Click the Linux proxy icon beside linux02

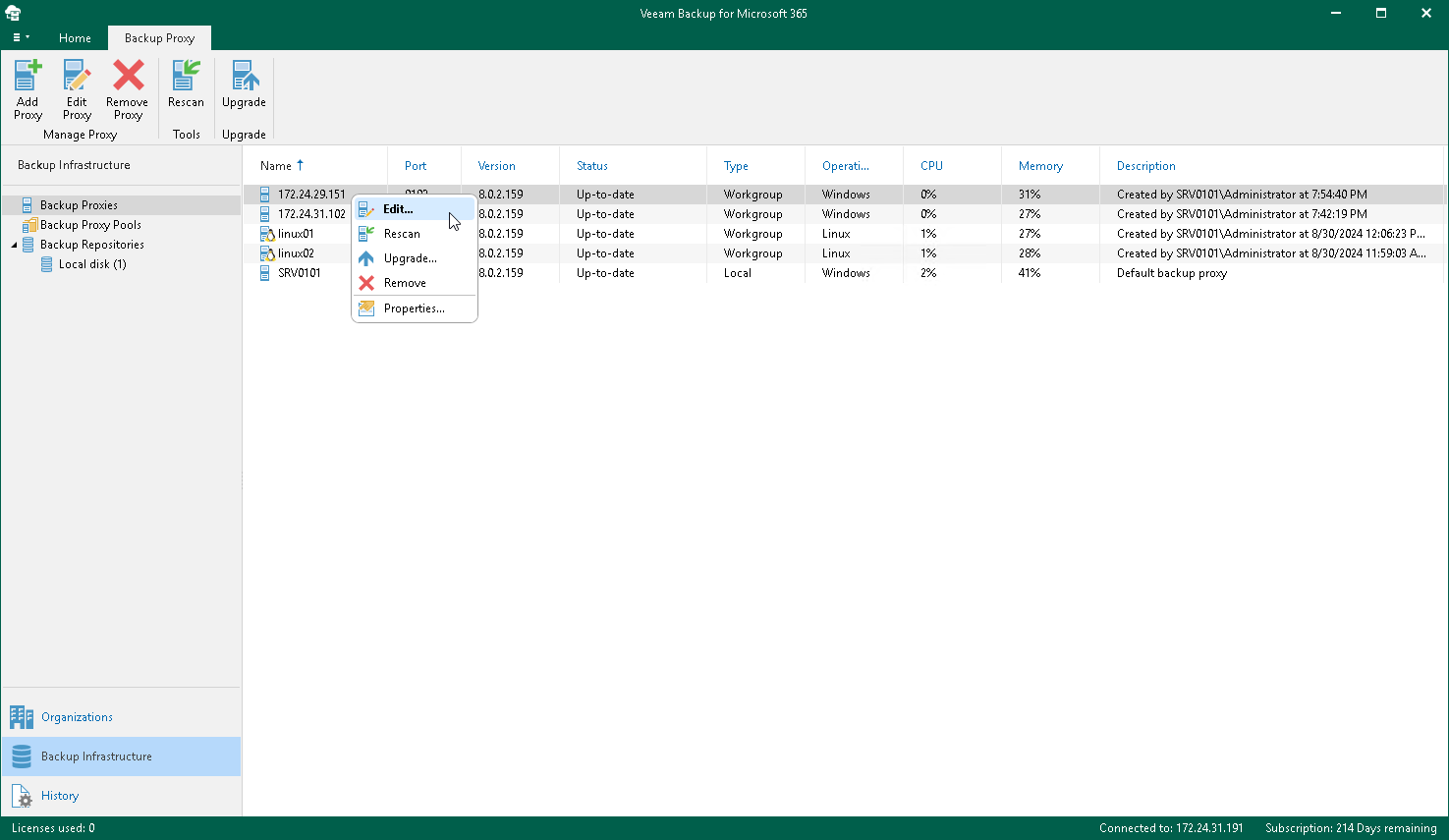point(266,253)
